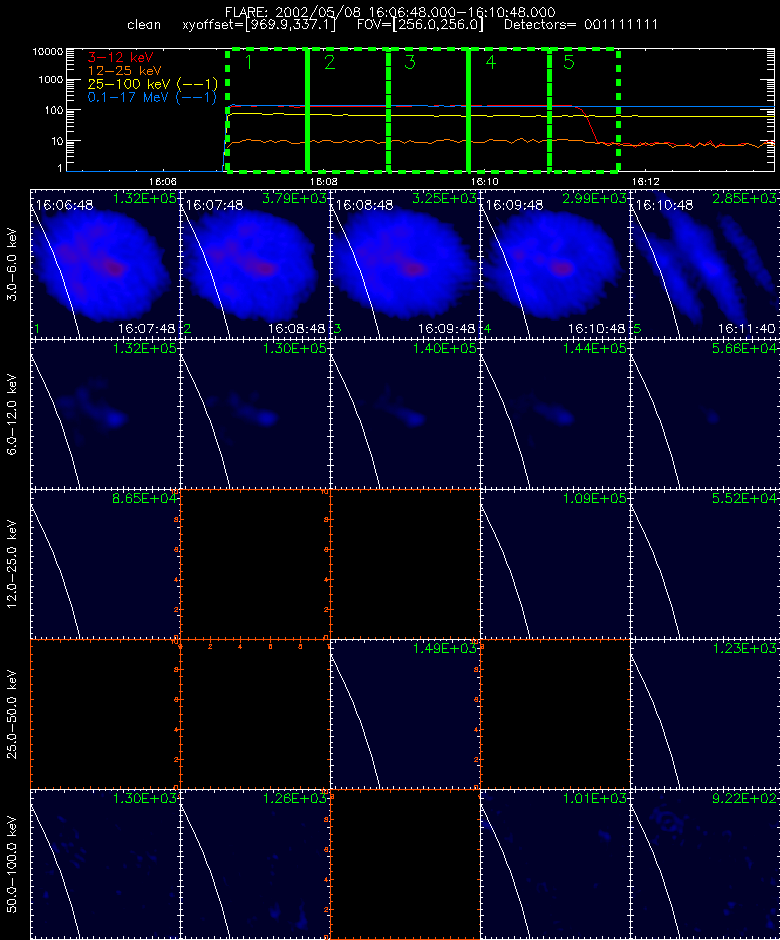Click the 1.40E+05 peak value text
The image size is (780, 940).
[x=444, y=348]
